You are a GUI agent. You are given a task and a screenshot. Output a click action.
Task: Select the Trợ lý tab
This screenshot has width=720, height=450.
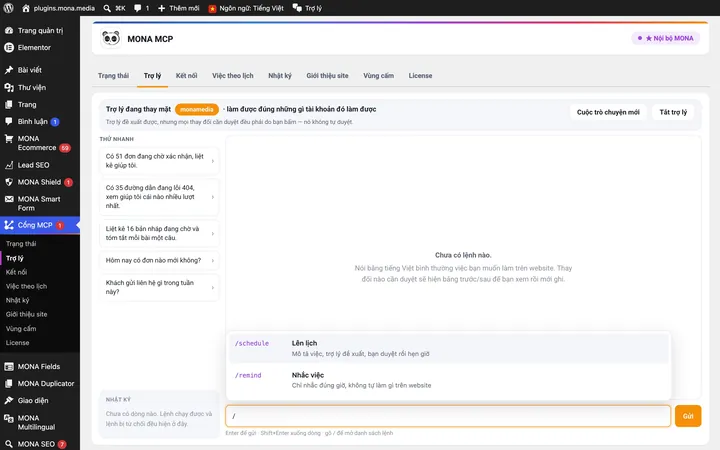(x=152, y=76)
